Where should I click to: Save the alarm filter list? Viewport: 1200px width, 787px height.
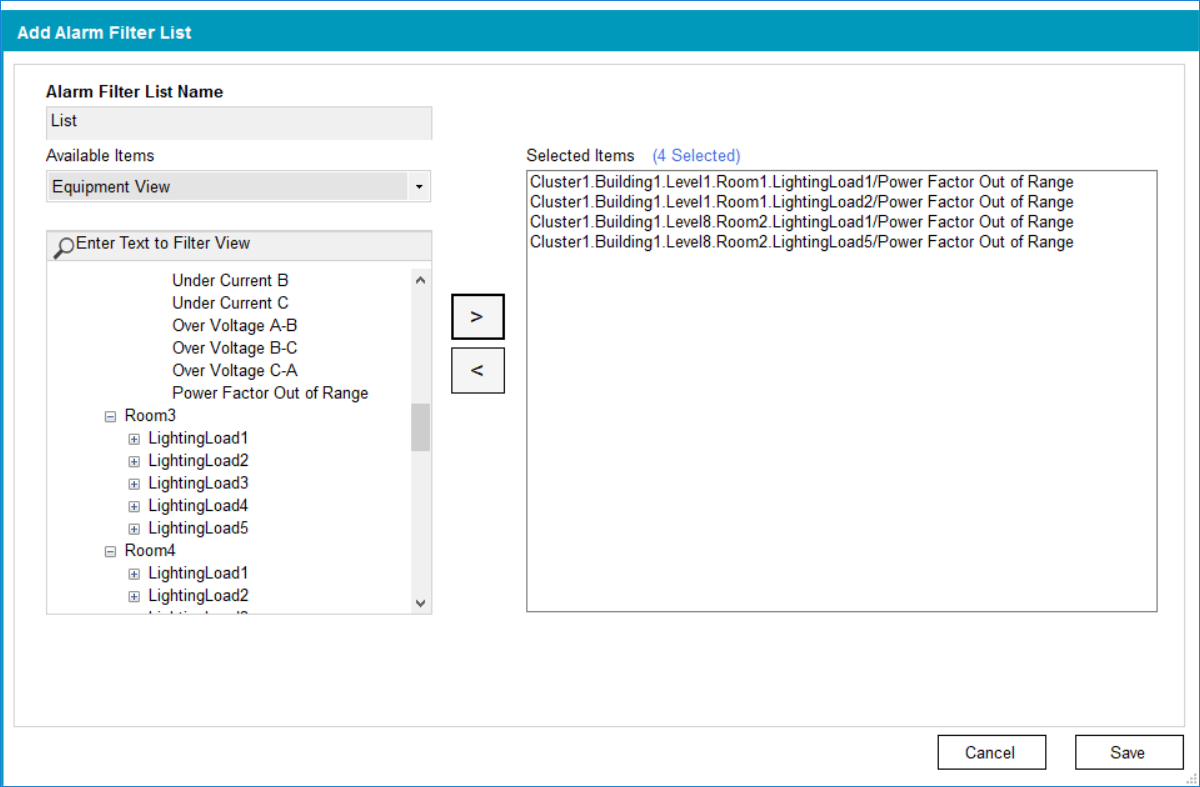pos(1128,752)
